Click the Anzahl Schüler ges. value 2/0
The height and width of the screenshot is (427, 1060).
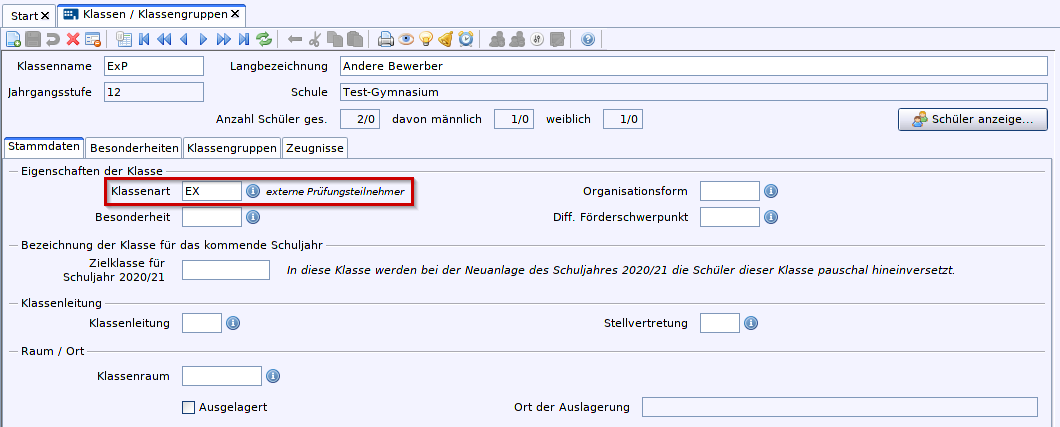click(x=360, y=120)
